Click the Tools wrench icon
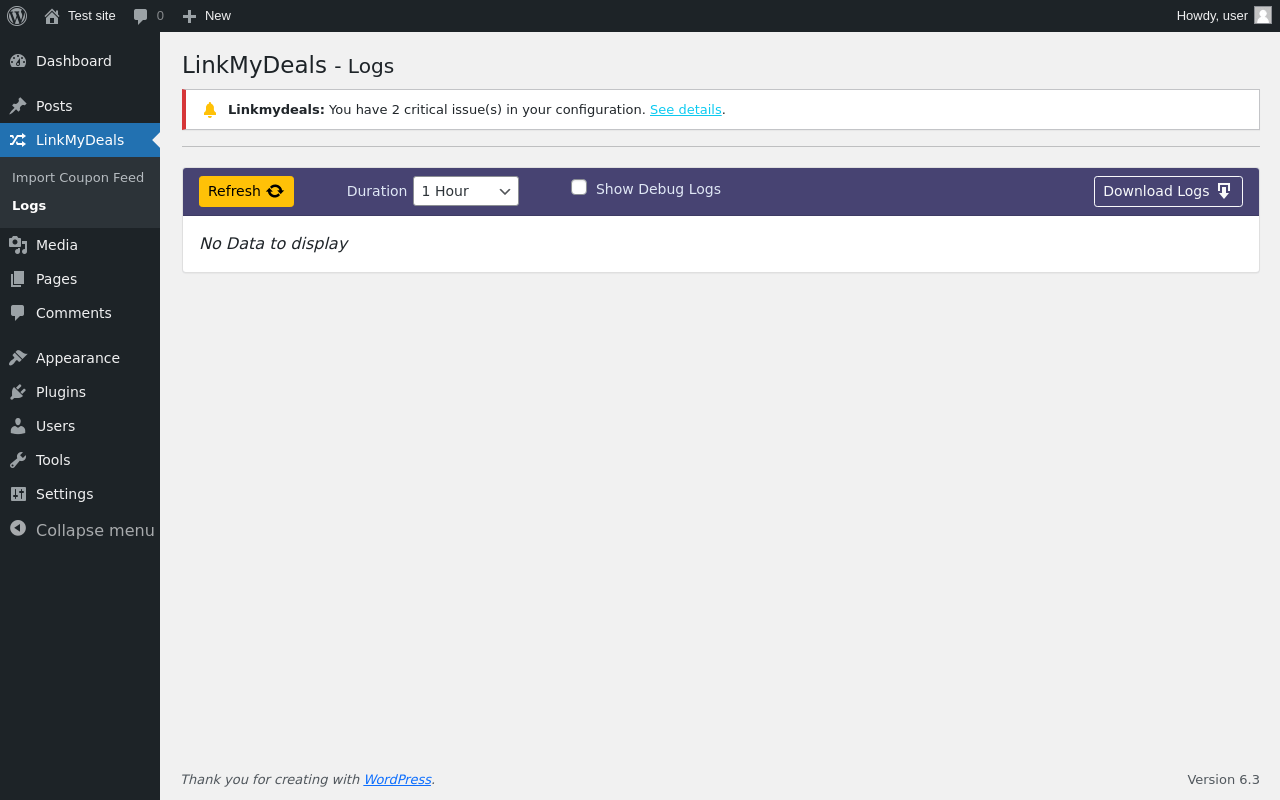 [x=18, y=460]
